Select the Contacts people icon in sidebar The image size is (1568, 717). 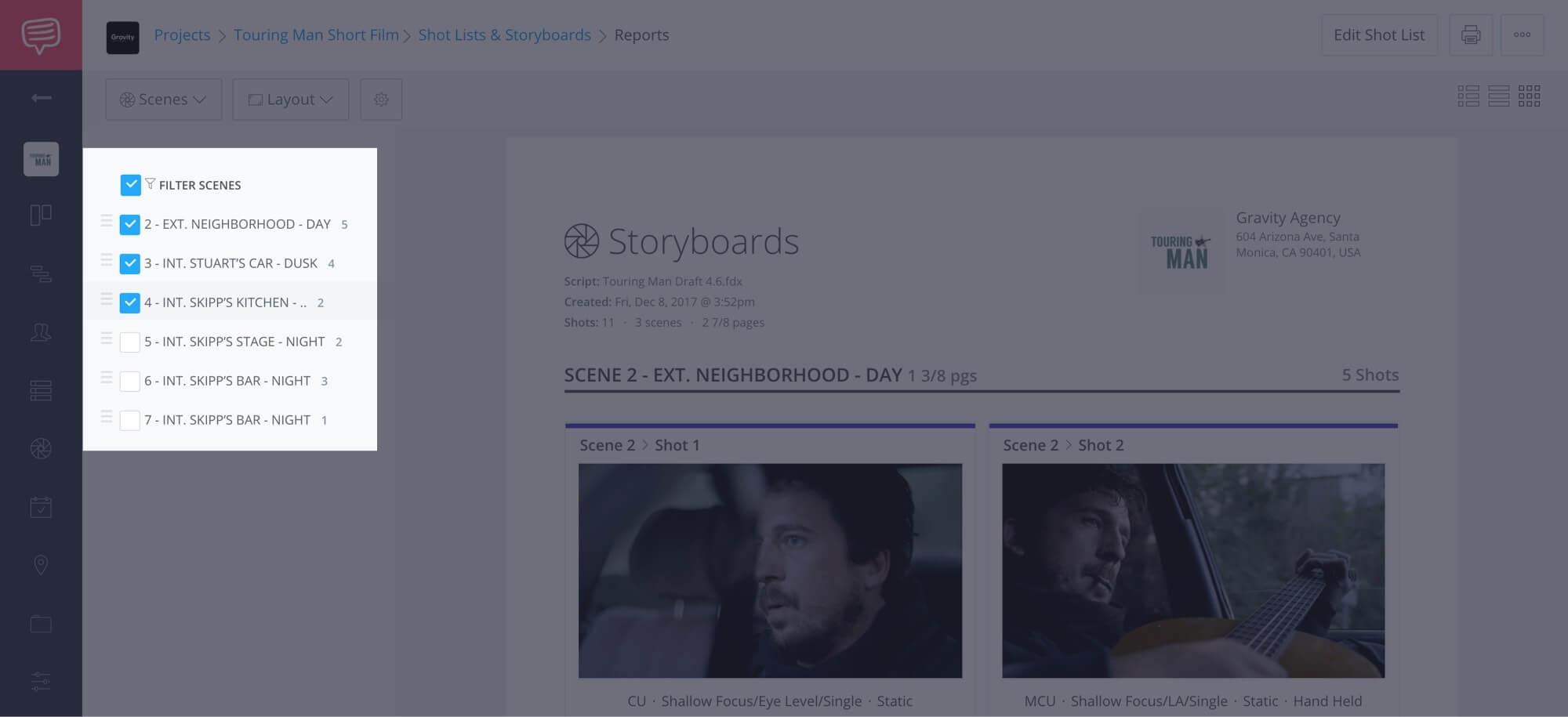(x=41, y=332)
